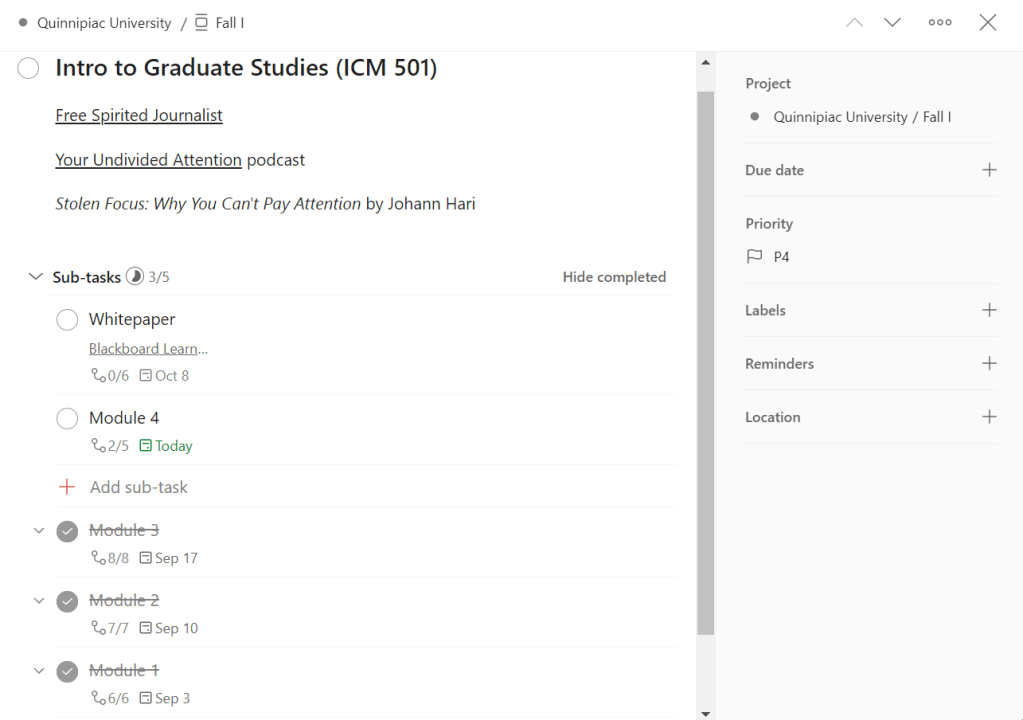Add a location using the plus icon
This screenshot has width=1023, height=720.
989,417
